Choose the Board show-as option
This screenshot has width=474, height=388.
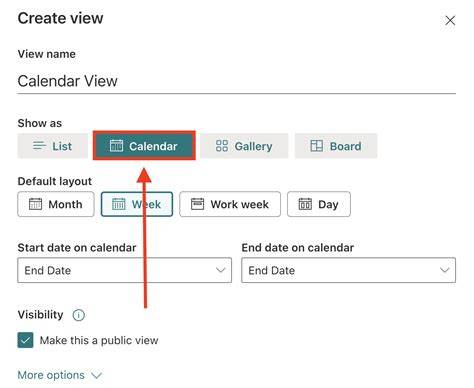point(336,146)
